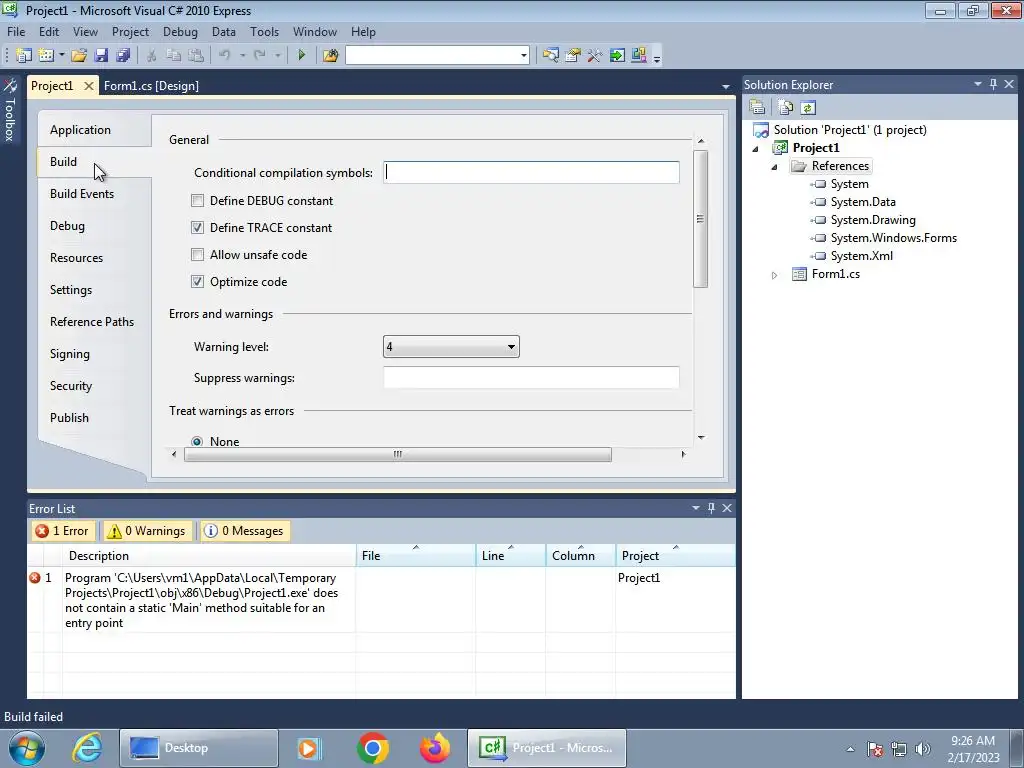Viewport: 1024px width, 768px height.
Task: Toggle the 0 Warnings filter button
Action: 148,531
